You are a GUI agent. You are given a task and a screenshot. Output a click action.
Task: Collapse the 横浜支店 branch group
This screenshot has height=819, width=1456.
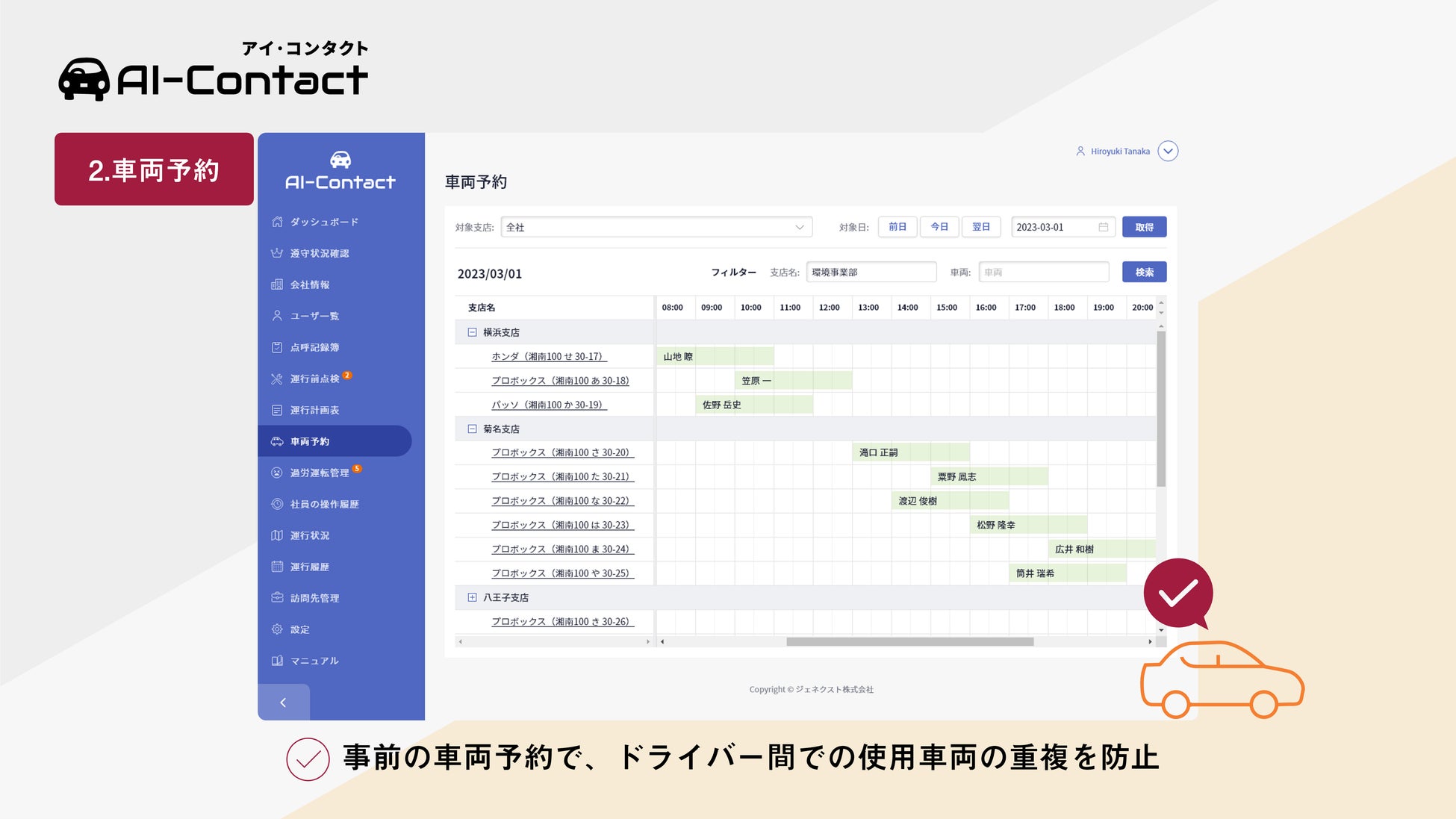click(x=472, y=332)
